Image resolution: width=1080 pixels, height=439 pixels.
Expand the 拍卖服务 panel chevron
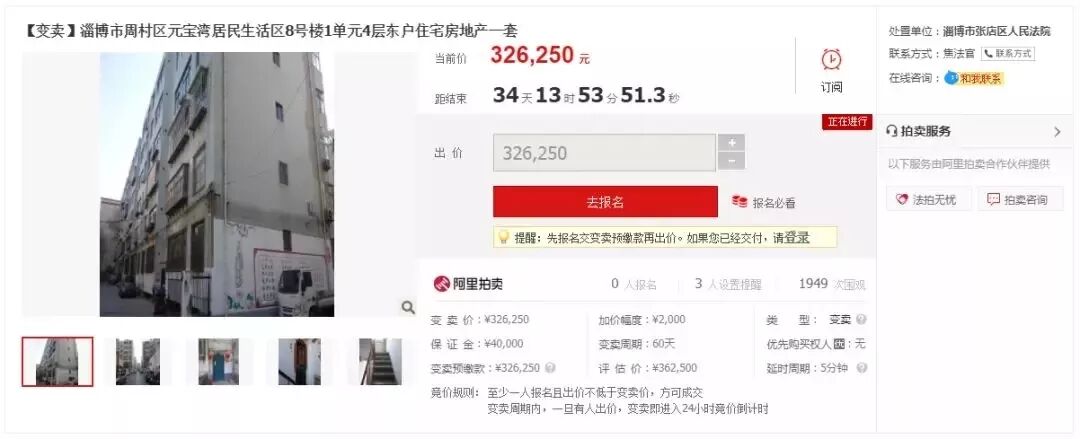tap(1057, 132)
